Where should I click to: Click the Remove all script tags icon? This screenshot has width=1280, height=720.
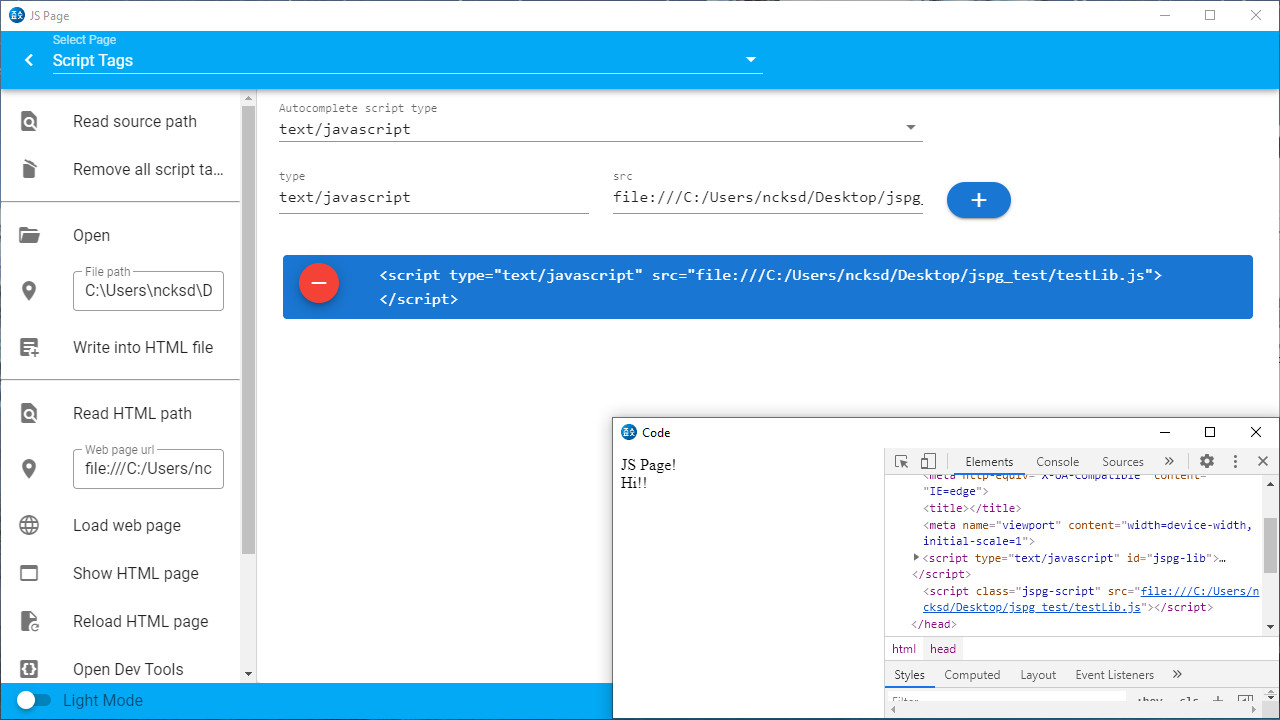pos(29,169)
